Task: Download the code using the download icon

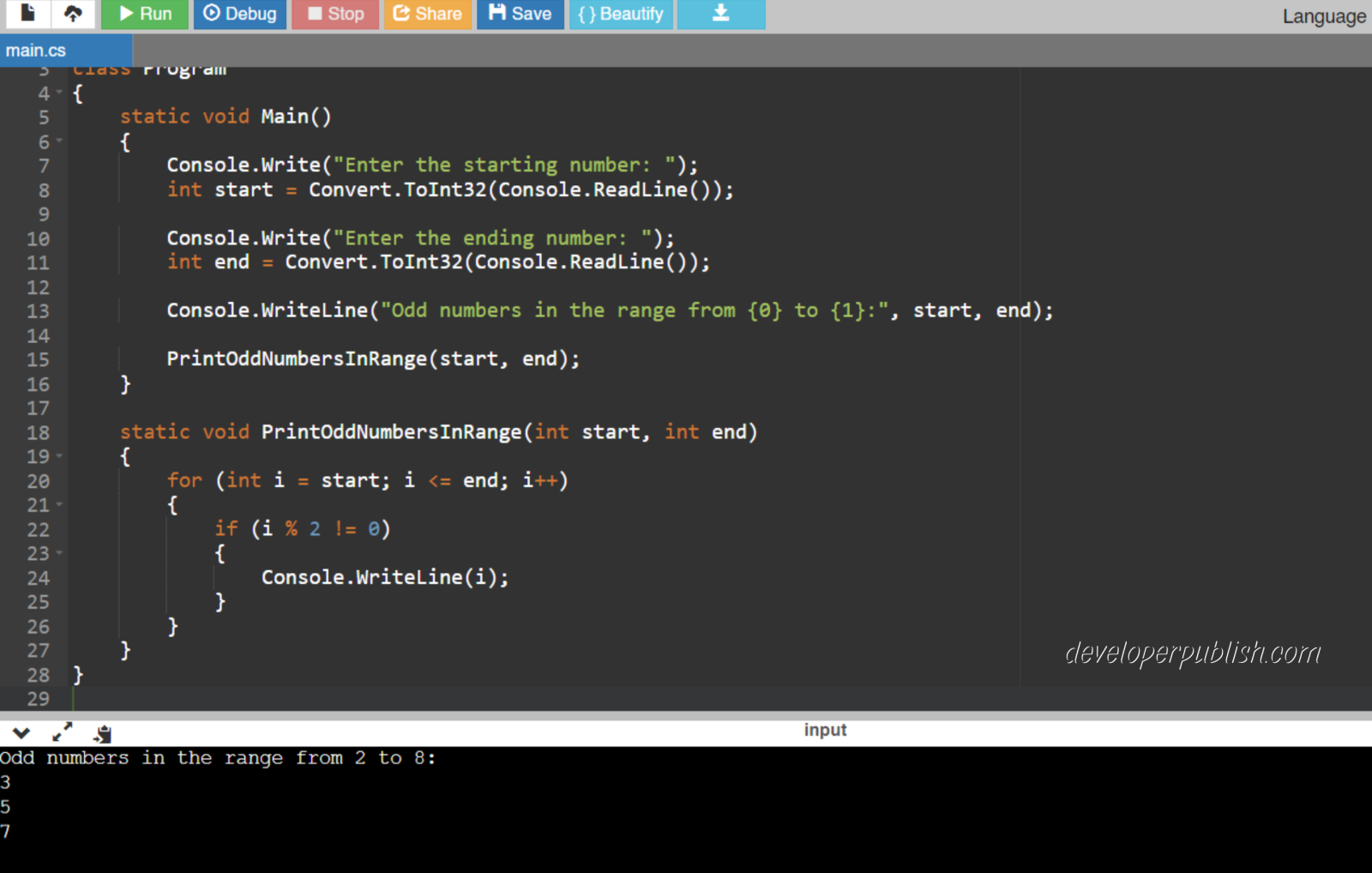Action: pos(720,14)
